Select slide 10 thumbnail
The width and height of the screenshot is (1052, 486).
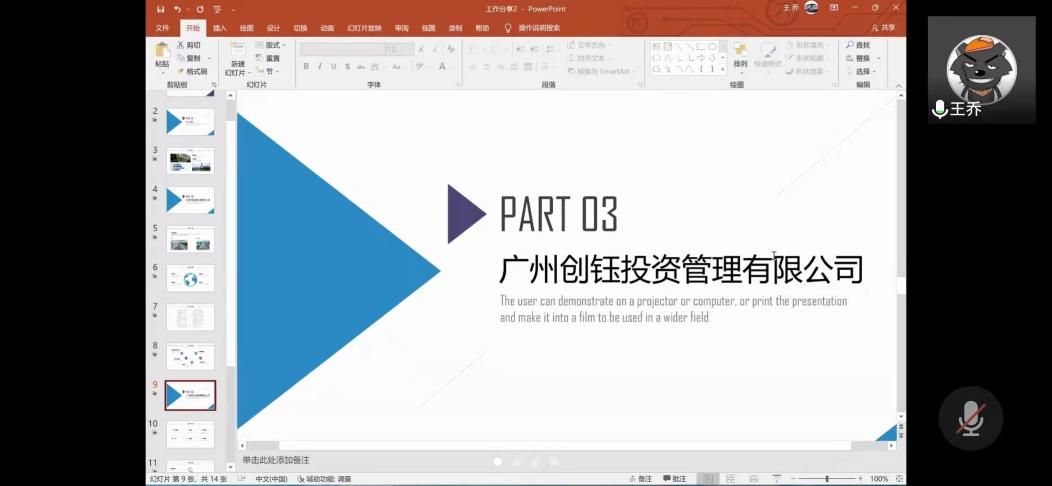tap(191, 434)
